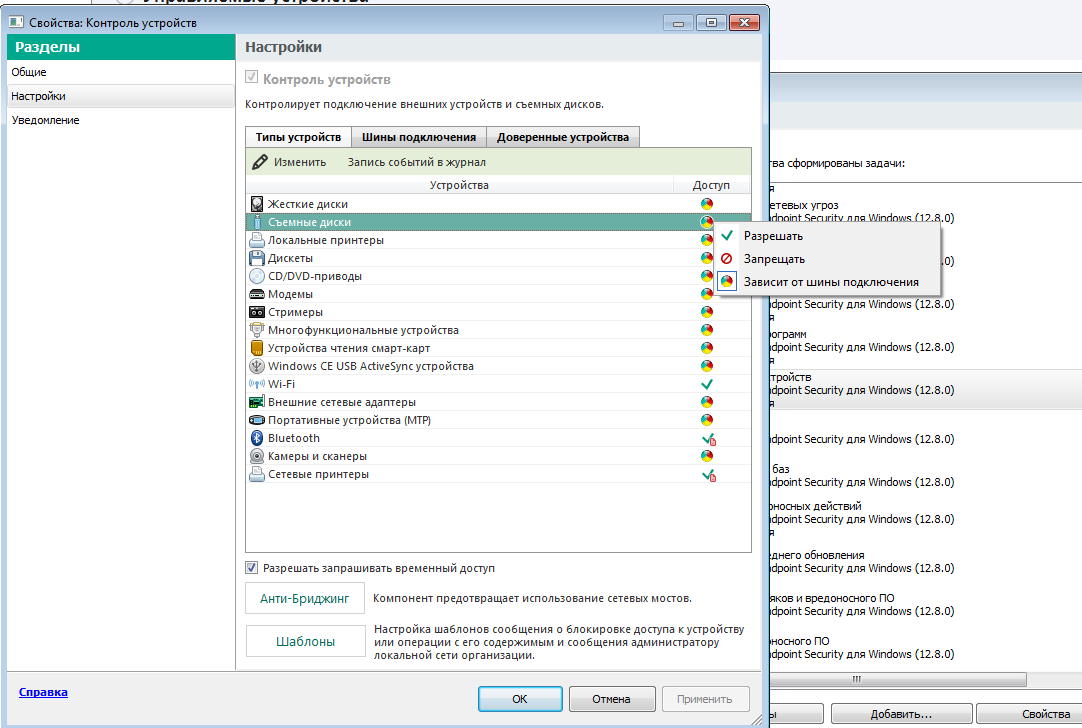
Task: Click the Hard disks (Жесткие диски) device icon
Action: (x=257, y=204)
